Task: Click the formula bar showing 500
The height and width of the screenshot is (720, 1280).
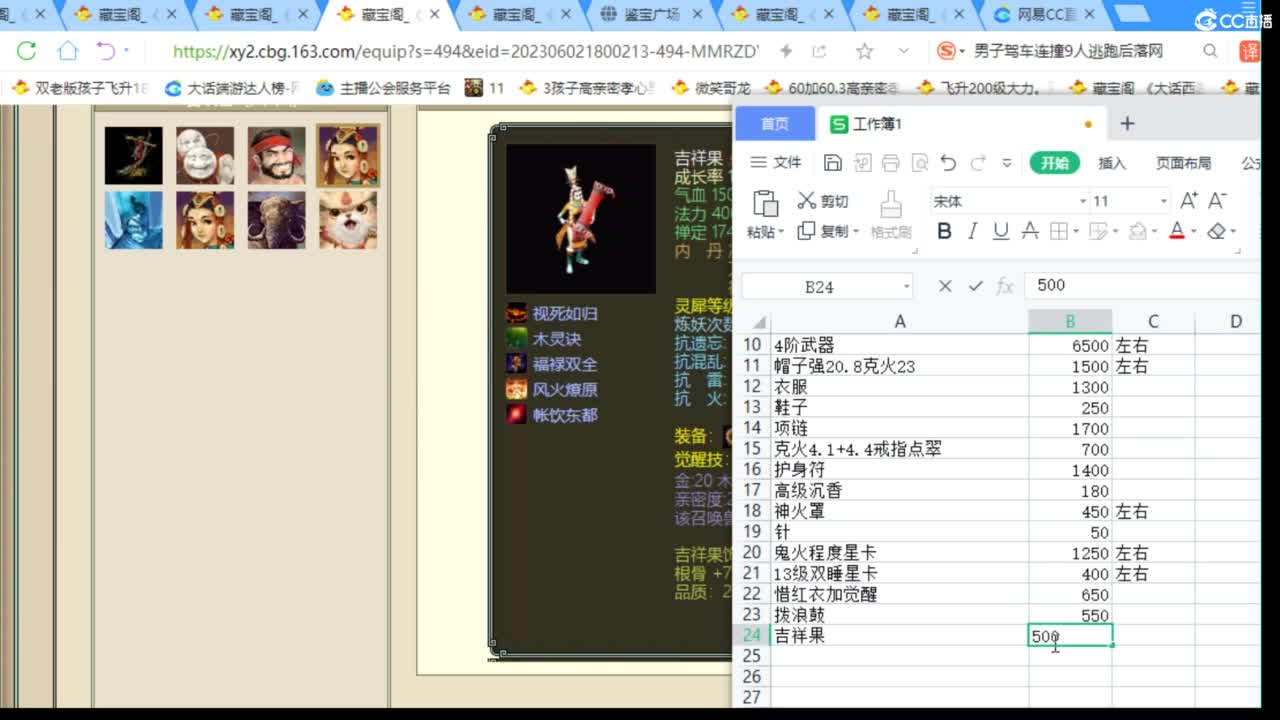Action: 1144,286
